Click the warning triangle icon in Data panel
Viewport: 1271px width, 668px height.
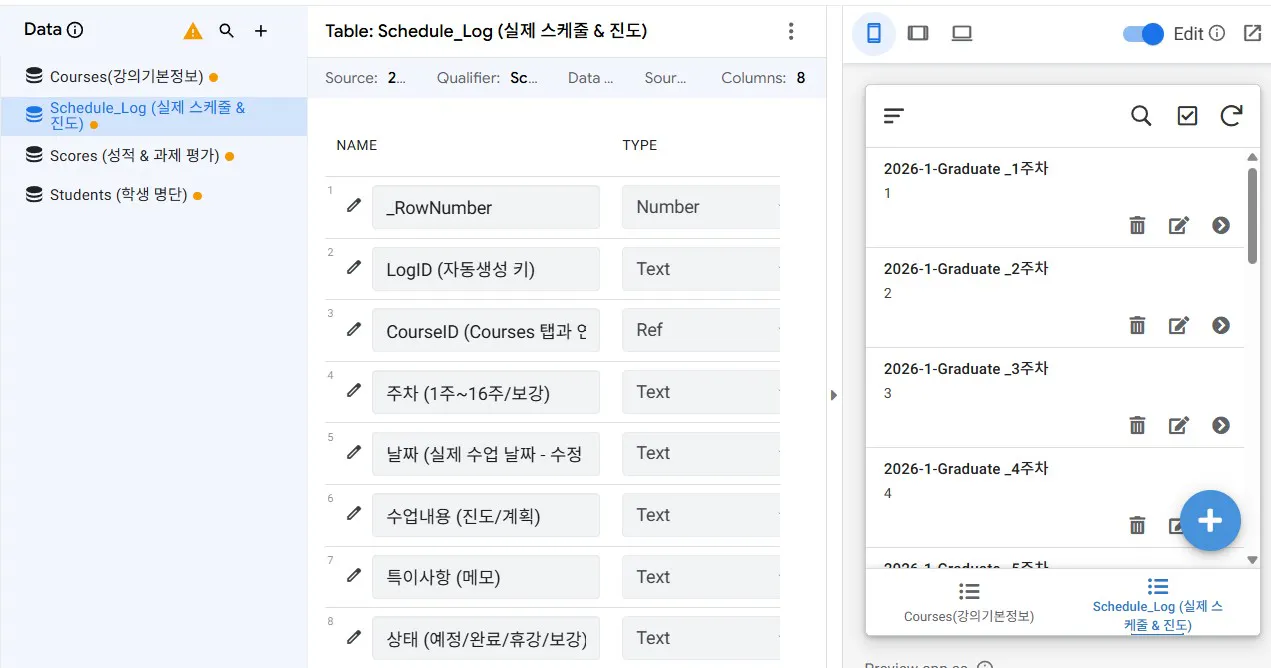(193, 31)
